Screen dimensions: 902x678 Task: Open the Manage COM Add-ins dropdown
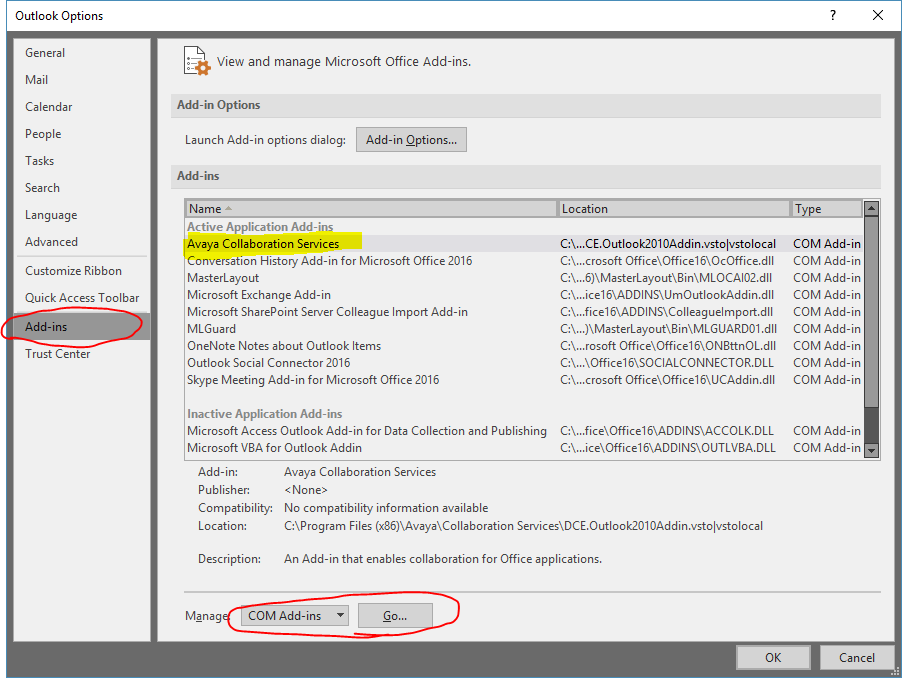(x=295, y=616)
